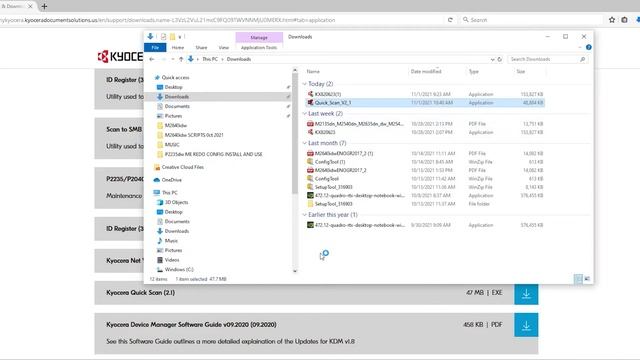Click the navigation pane scroll-up arrow
The height and width of the screenshot is (360, 640).
click(295, 71)
